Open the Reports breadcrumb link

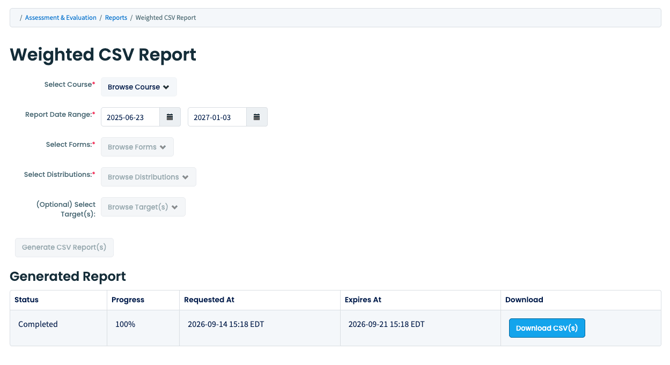(116, 18)
